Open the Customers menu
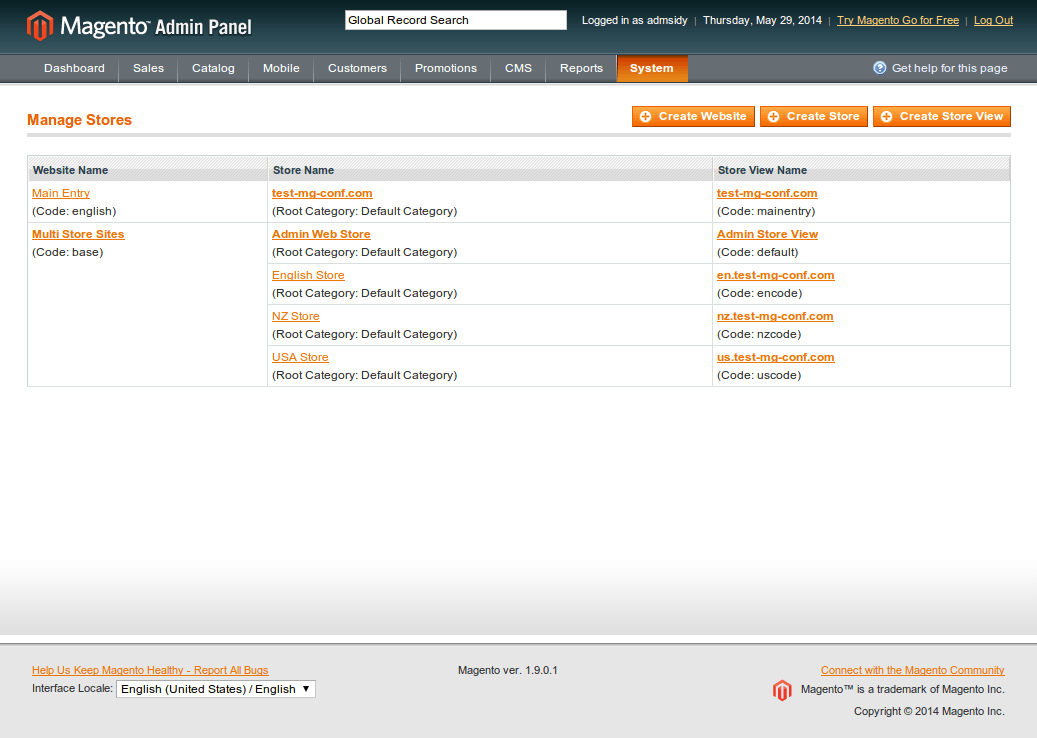 tap(357, 68)
